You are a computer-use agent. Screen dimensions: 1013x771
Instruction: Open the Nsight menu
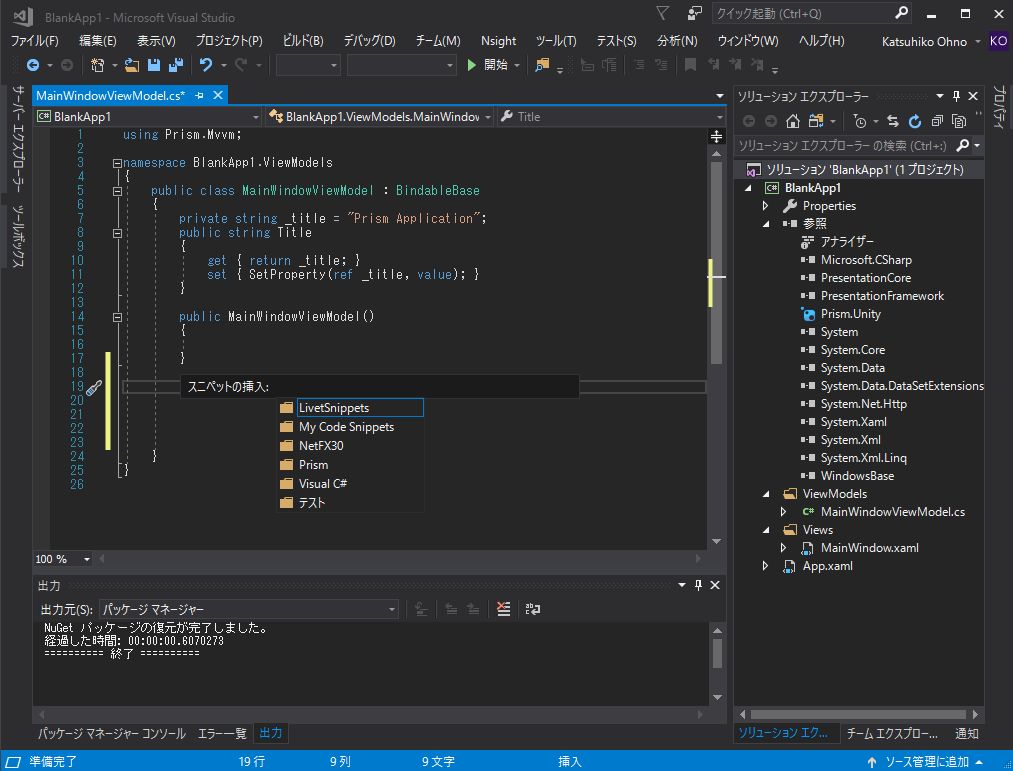[498, 41]
